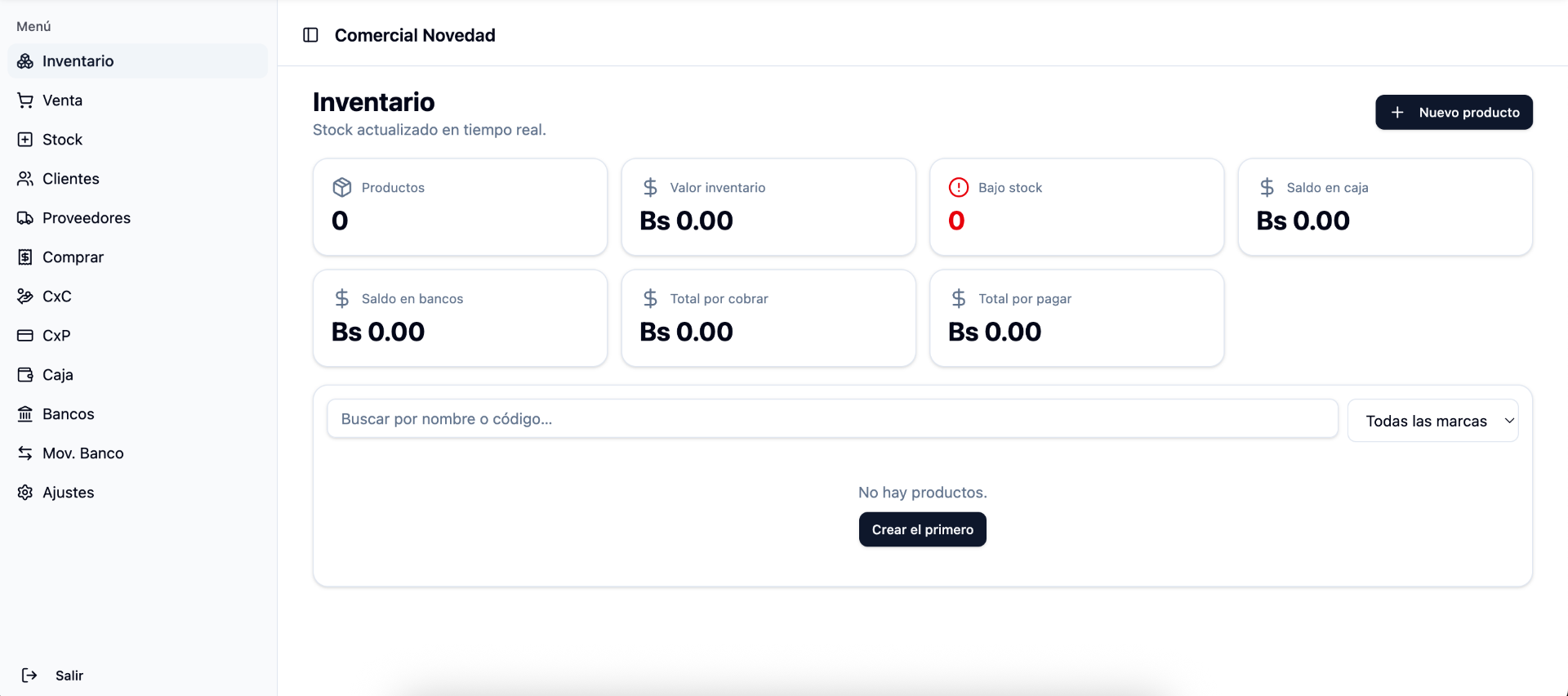This screenshot has width=1568, height=696.
Task: Open the Venta cart icon
Action: pyautogui.click(x=25, y=100)
